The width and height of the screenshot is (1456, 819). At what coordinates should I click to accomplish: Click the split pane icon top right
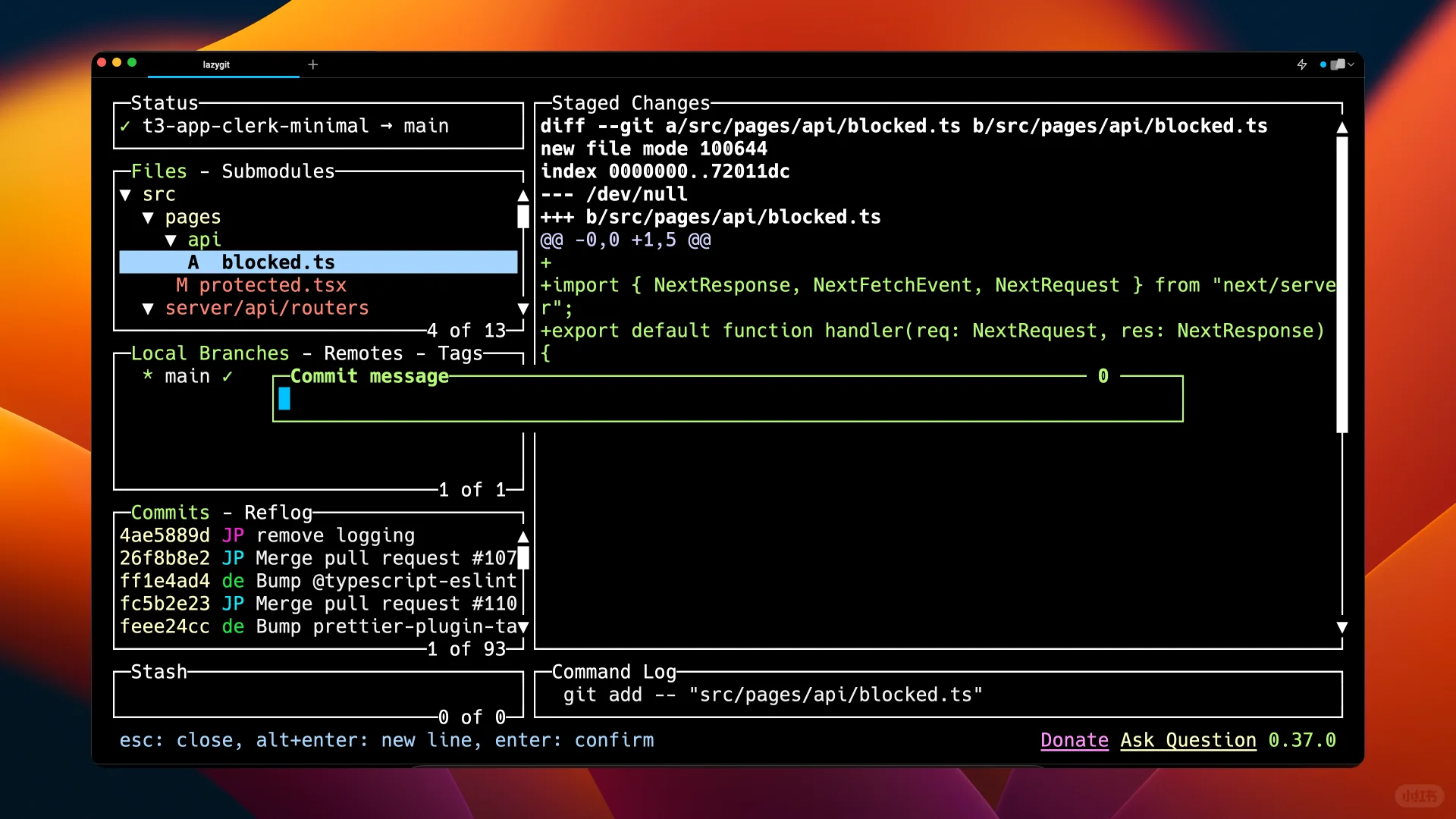pyautogui.click(x=1338, y=64)
